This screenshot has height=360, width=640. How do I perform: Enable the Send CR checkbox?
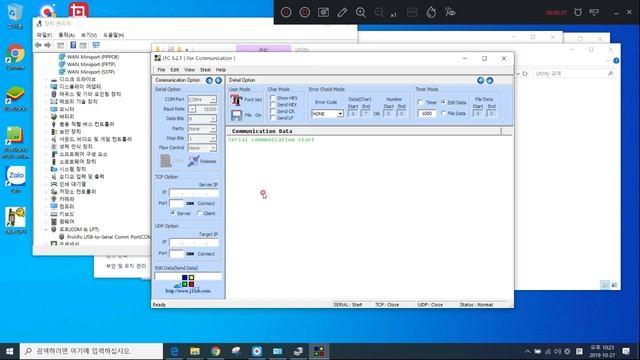[x=273, y=111]
